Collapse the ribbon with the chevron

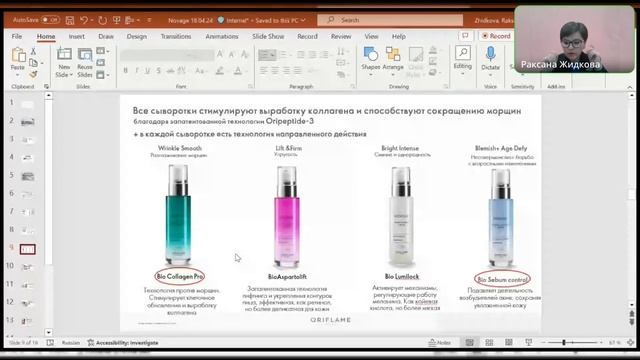point(629,87)
